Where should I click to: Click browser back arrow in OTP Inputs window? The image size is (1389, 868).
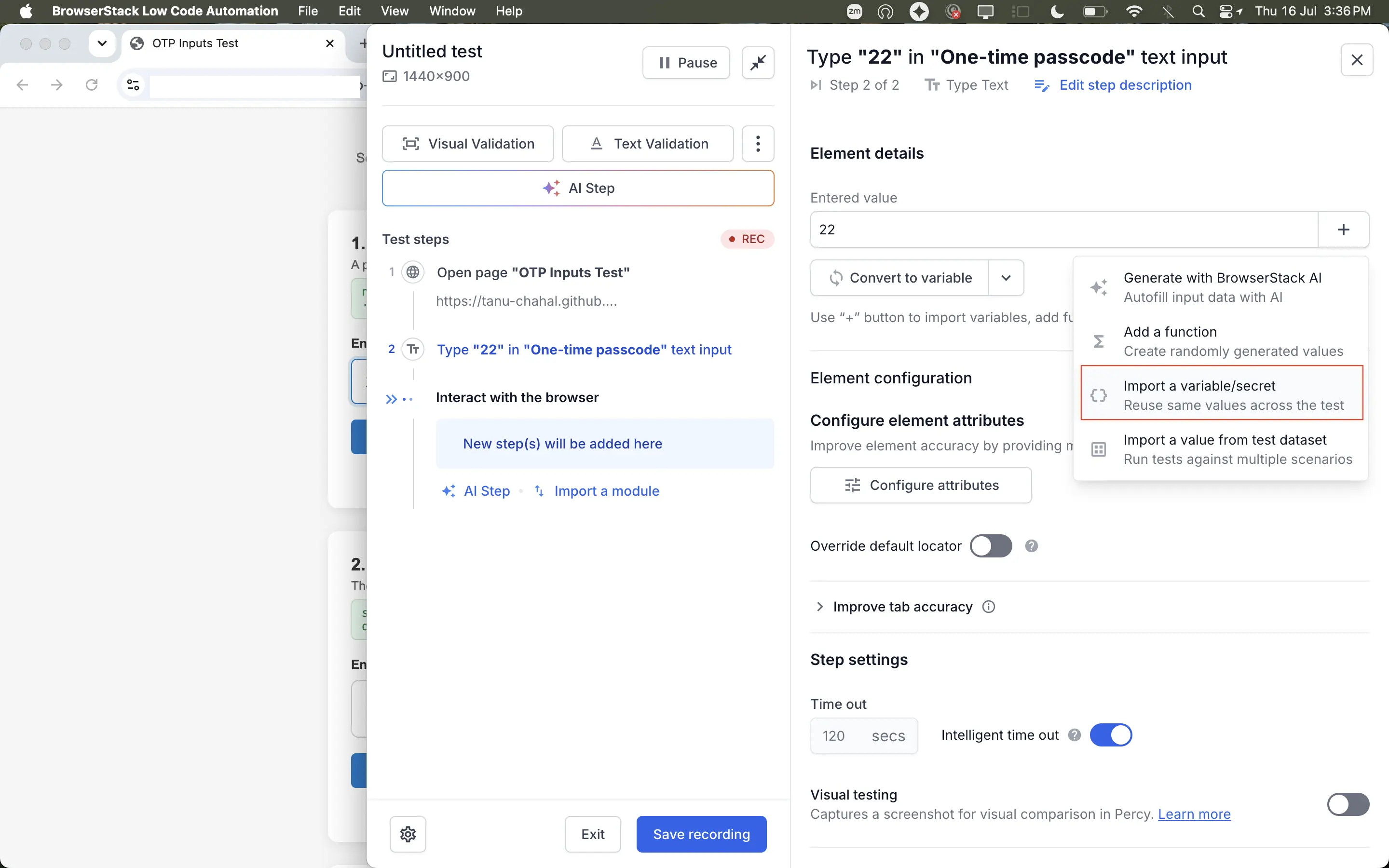[22, 85]
